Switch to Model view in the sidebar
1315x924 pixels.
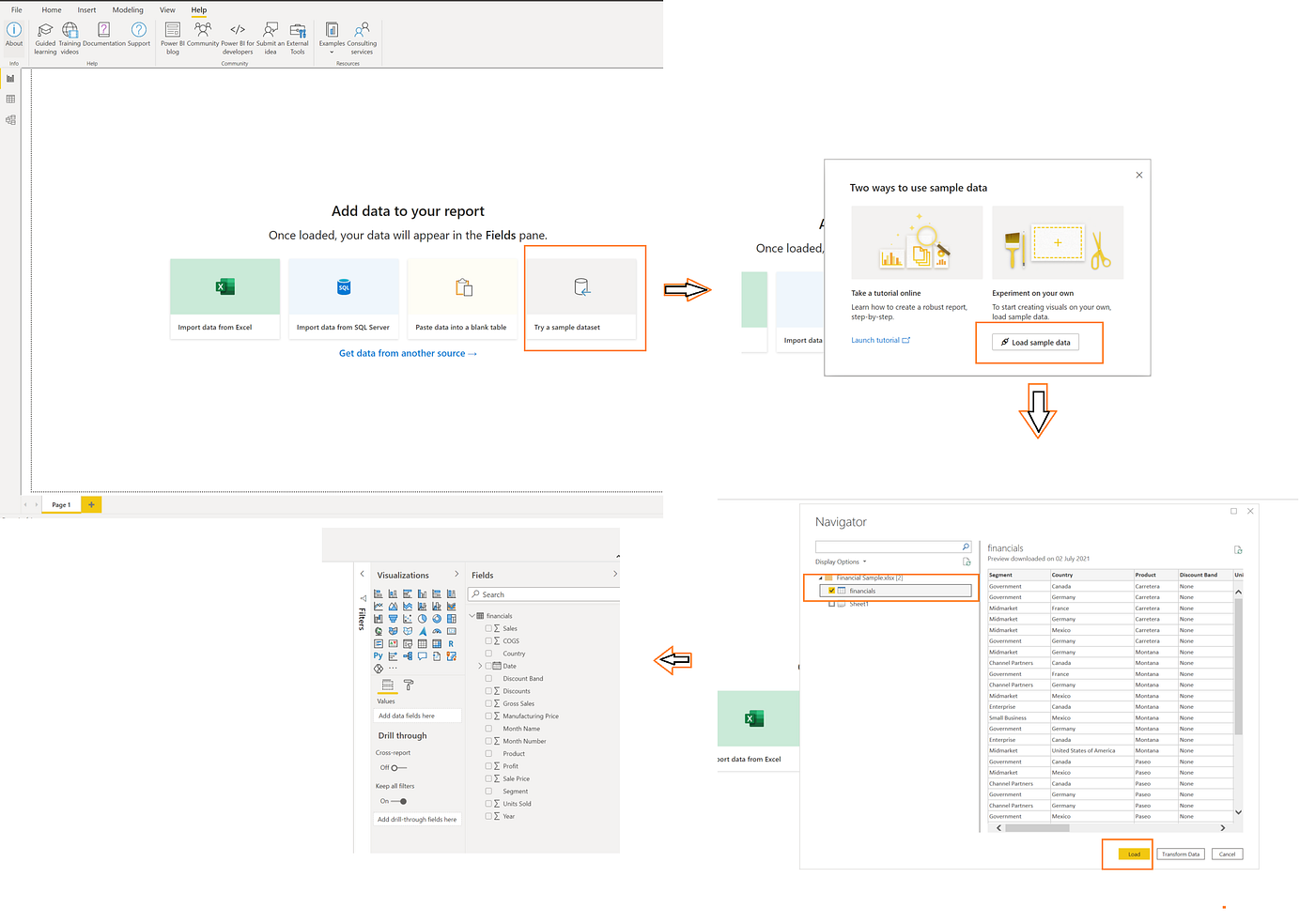pyautogui.click(x=10, y=120)
